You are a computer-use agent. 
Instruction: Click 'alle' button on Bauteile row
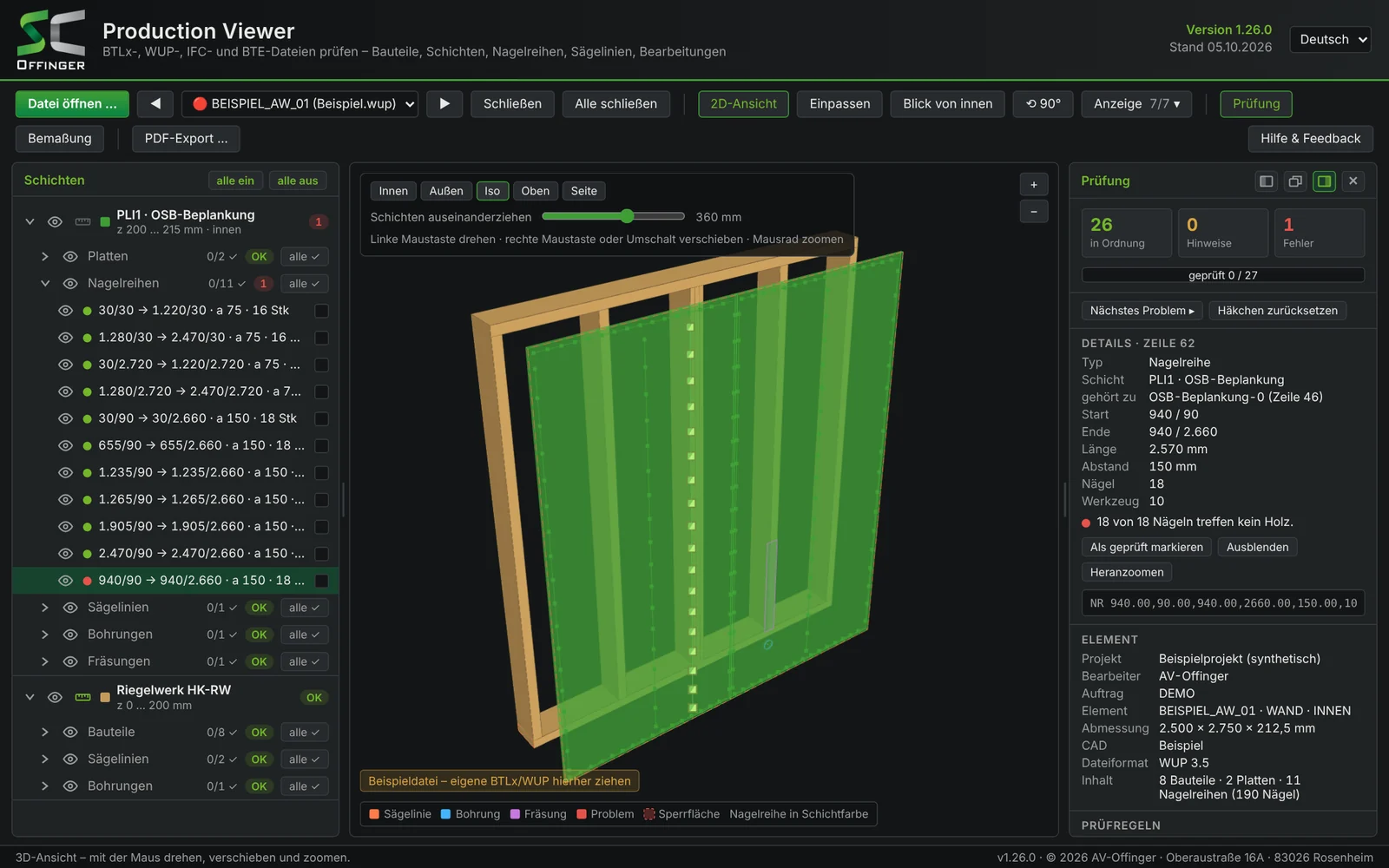304,733
